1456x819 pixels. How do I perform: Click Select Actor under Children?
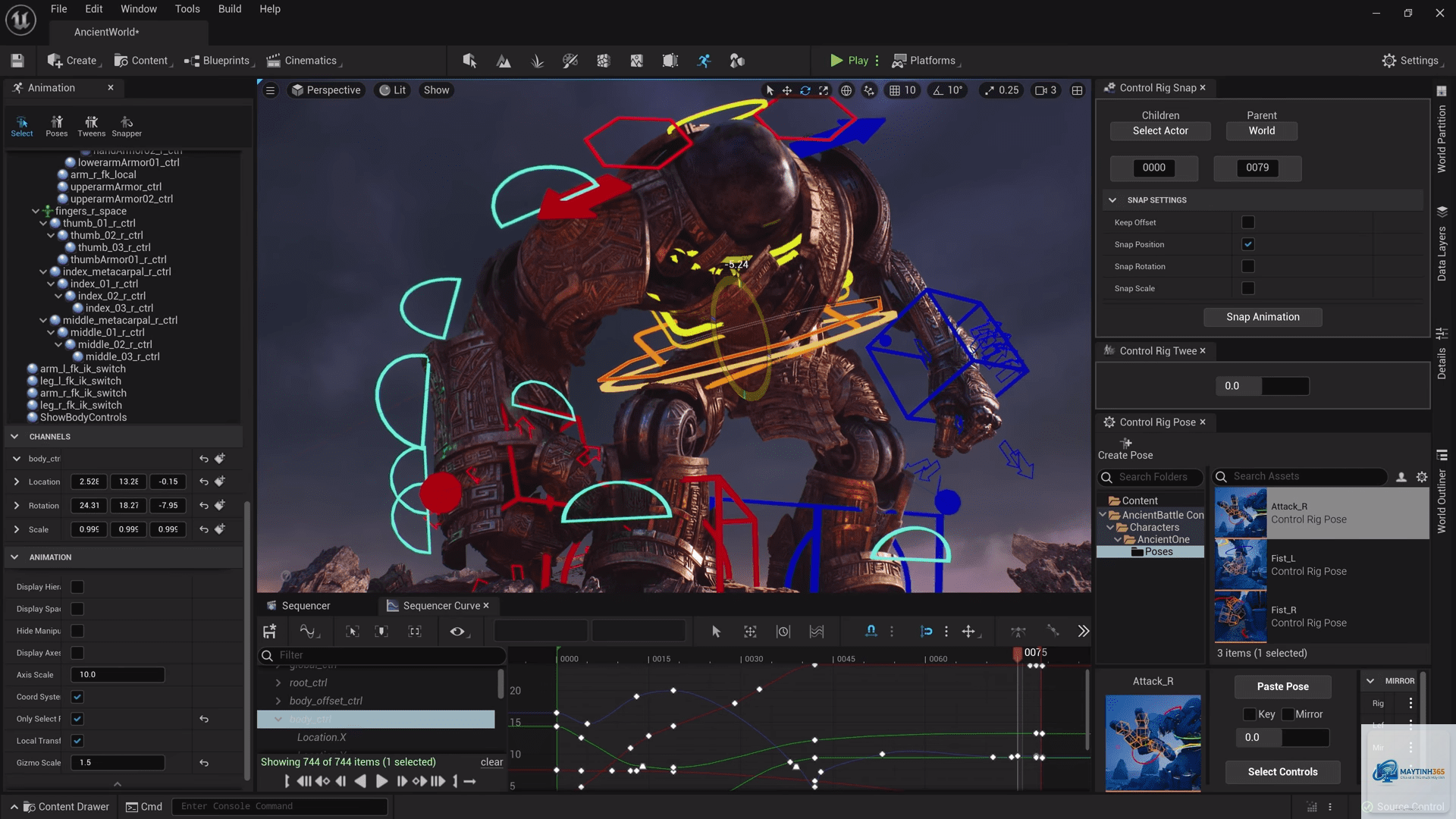1160,131
